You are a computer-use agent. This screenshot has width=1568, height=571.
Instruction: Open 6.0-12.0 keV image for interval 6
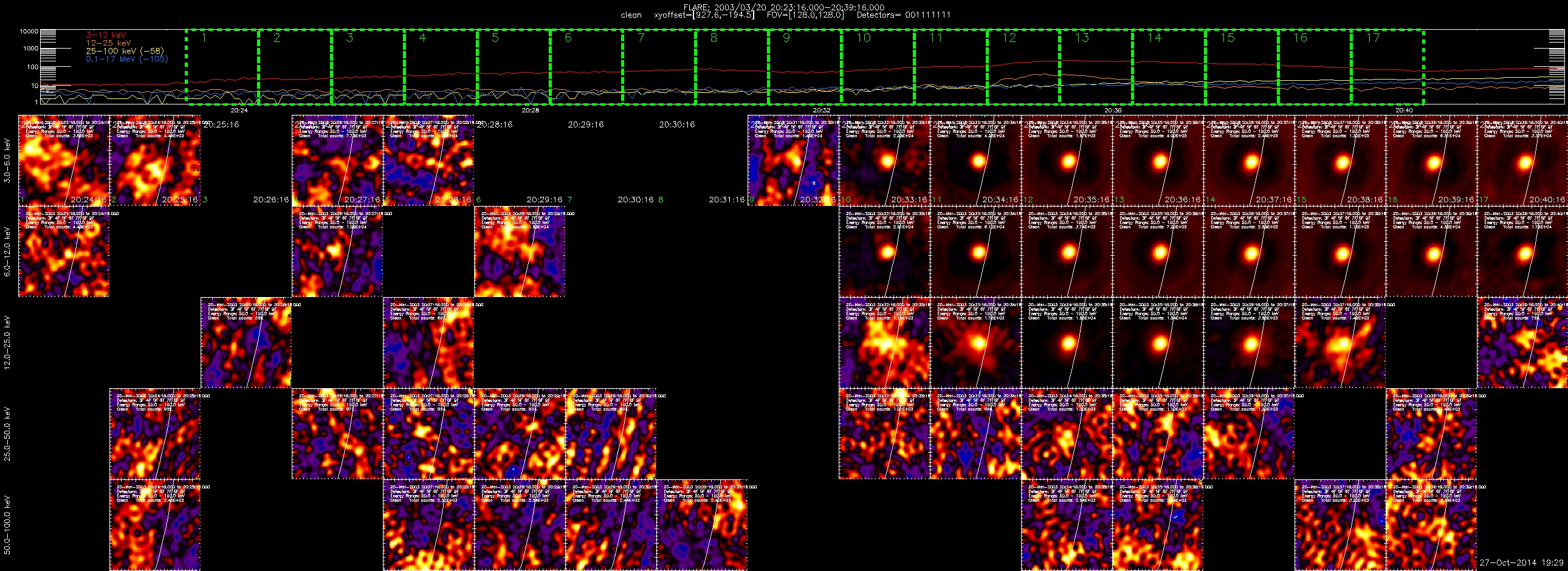520,251
